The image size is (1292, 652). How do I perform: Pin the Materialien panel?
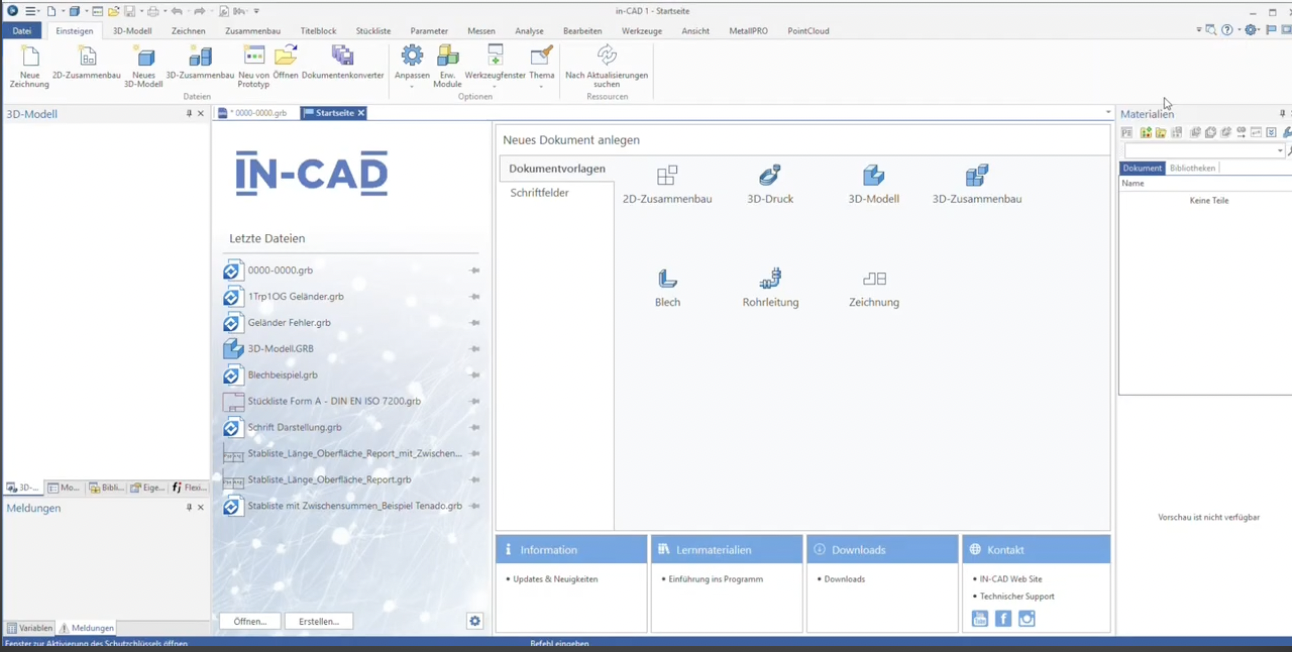[1282, 114]
